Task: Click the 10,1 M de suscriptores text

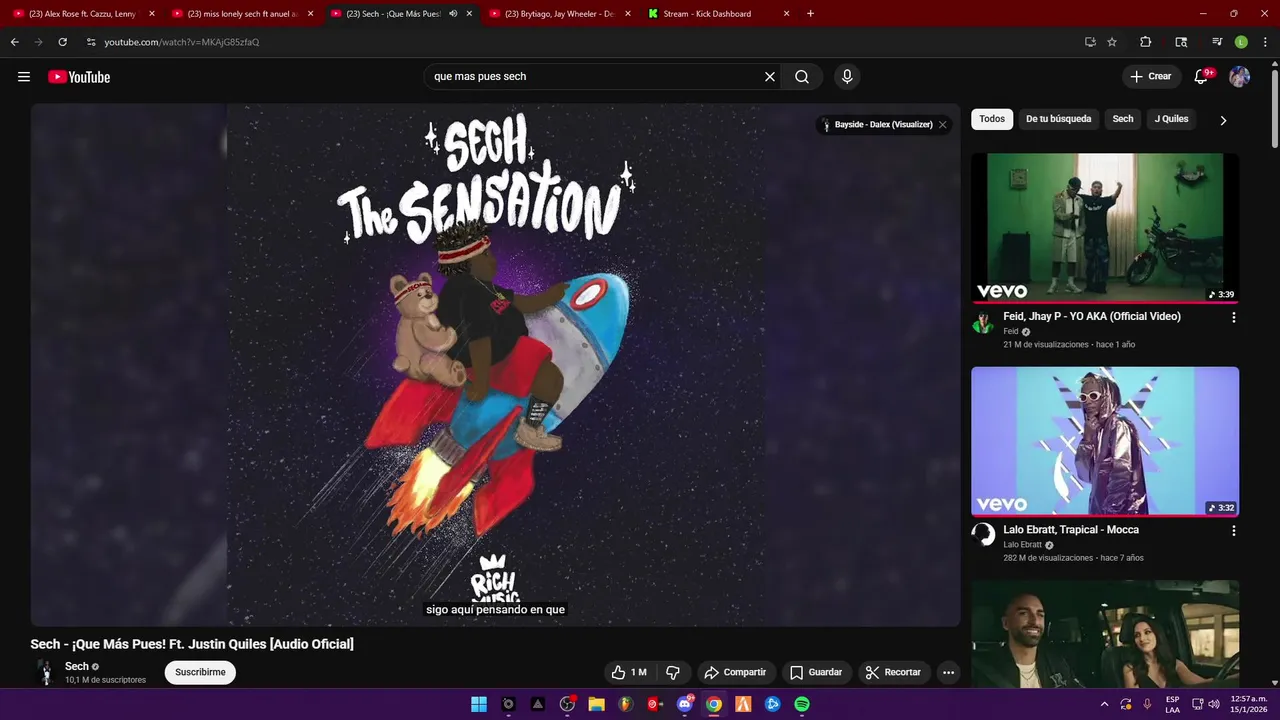Action: click(105, 680)
